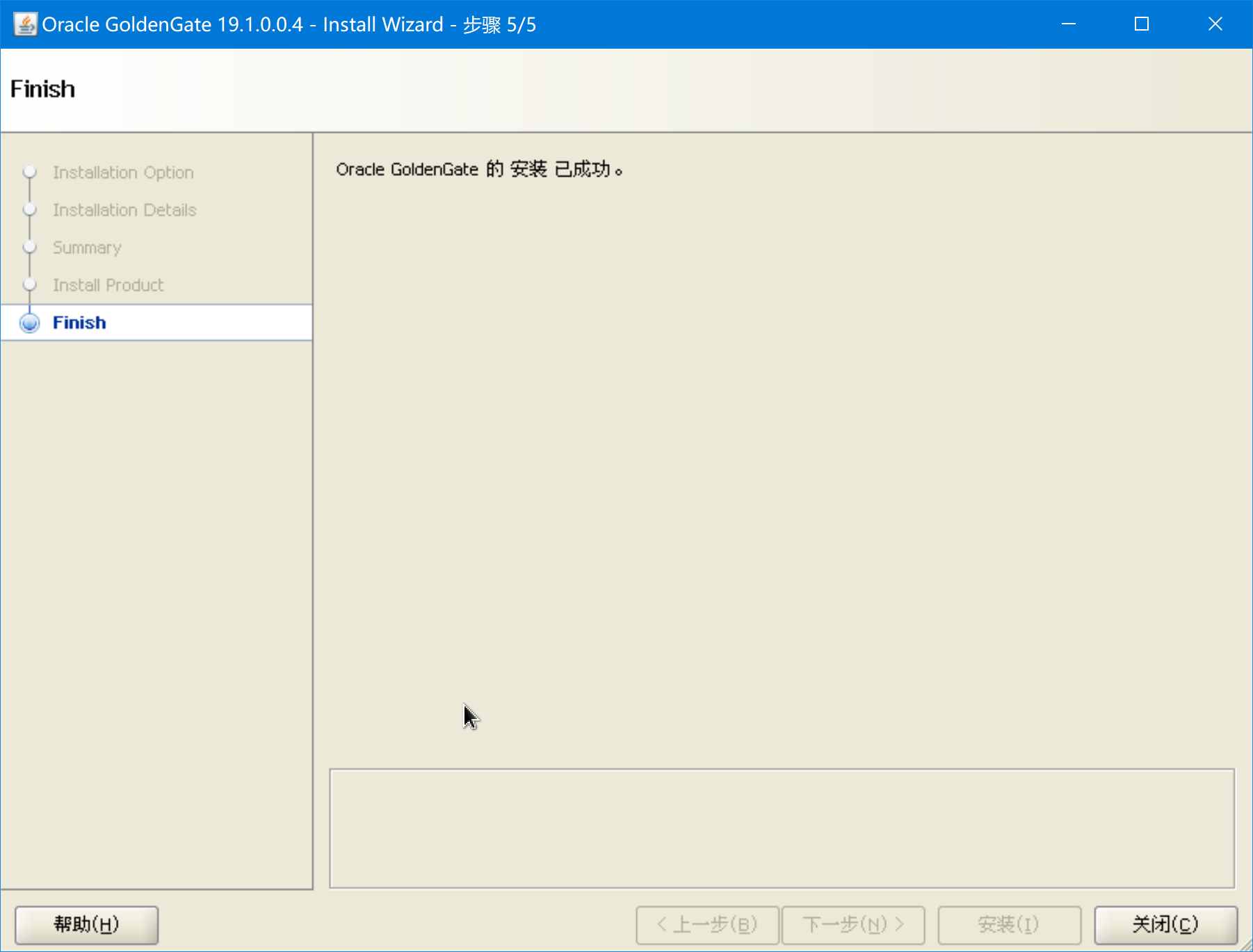Close the window using the title bar X
1253x952 pixels.
point(1215,24)
